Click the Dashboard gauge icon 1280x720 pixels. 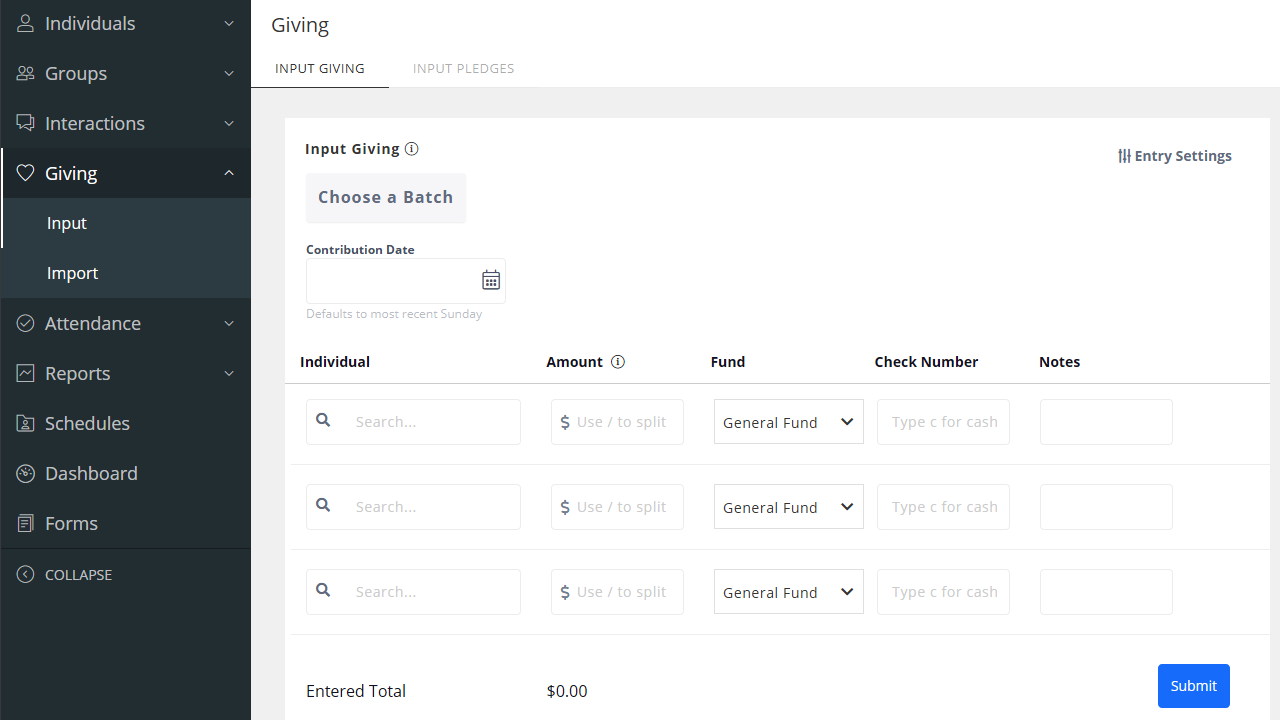click(x=25, y=472)
